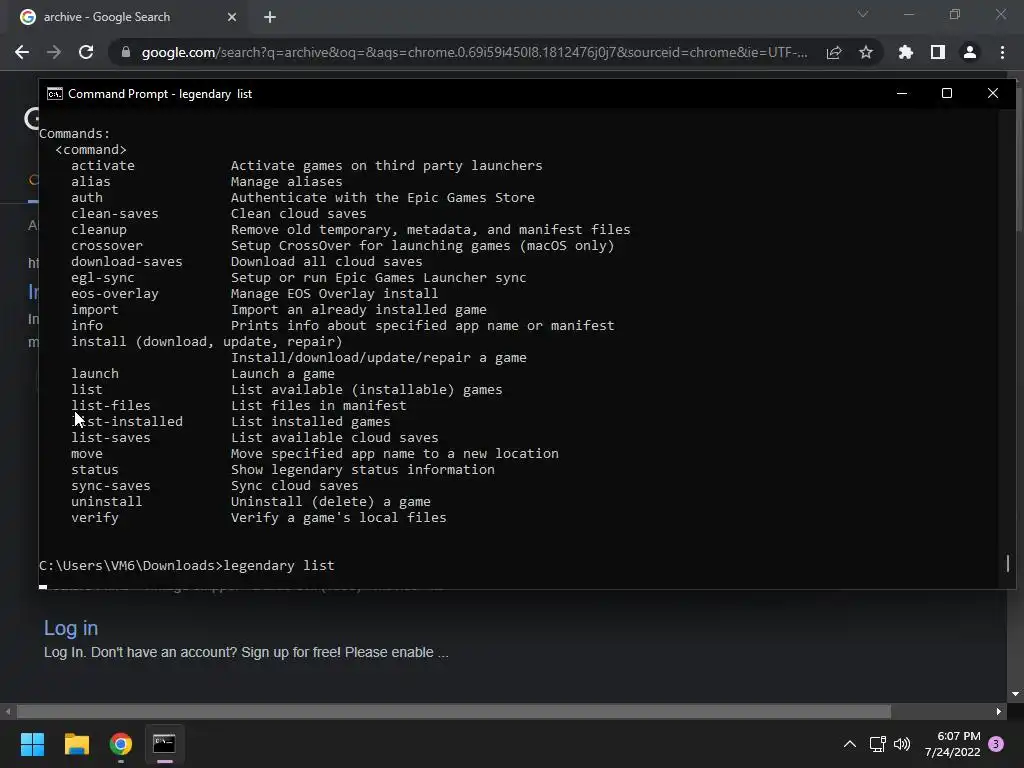Open volume control tray icon
Screen dimensions: 1024x768
(x=902, y=744)
